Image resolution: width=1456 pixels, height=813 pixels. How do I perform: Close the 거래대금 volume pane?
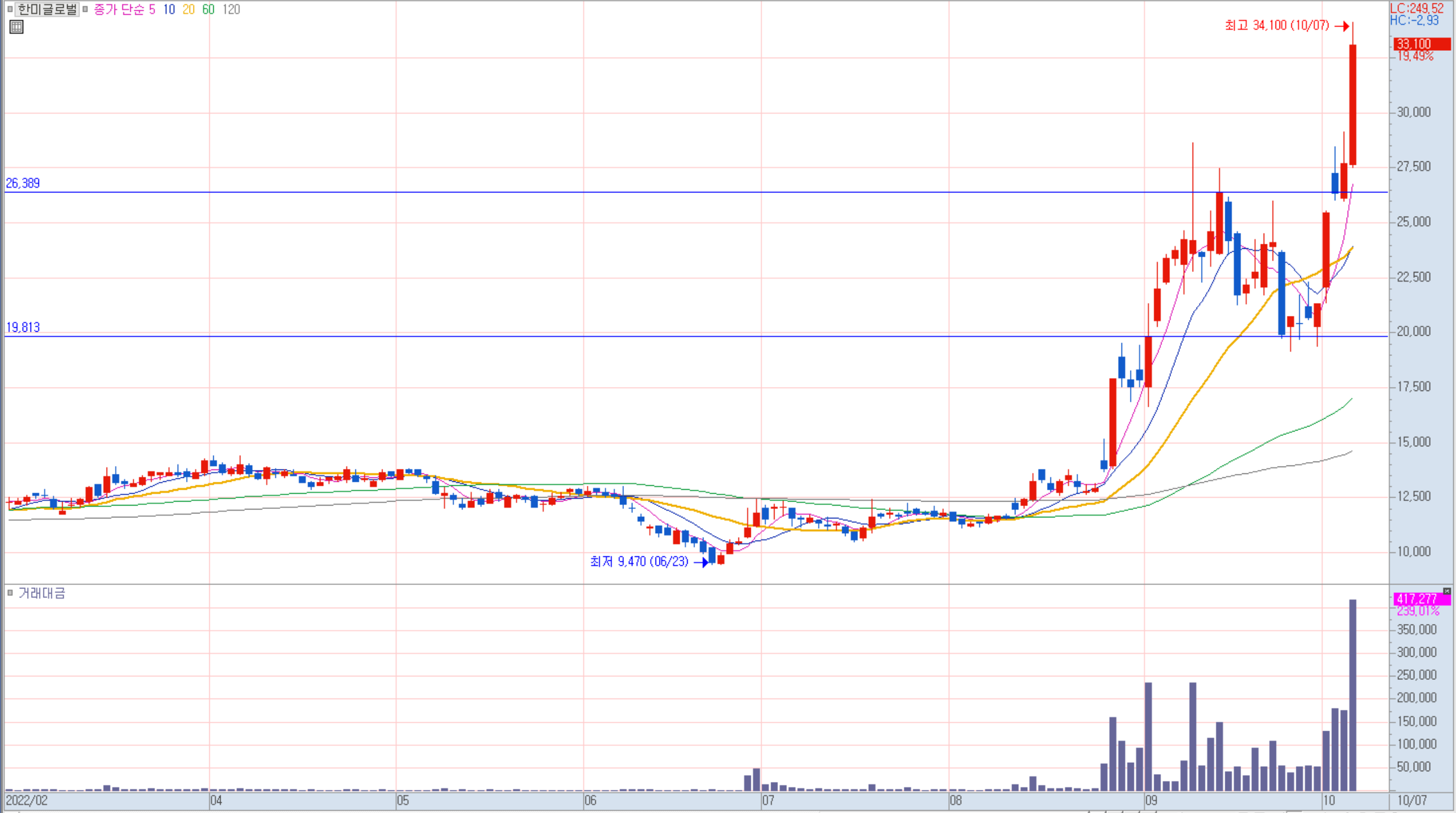[x=1446, y=591]
